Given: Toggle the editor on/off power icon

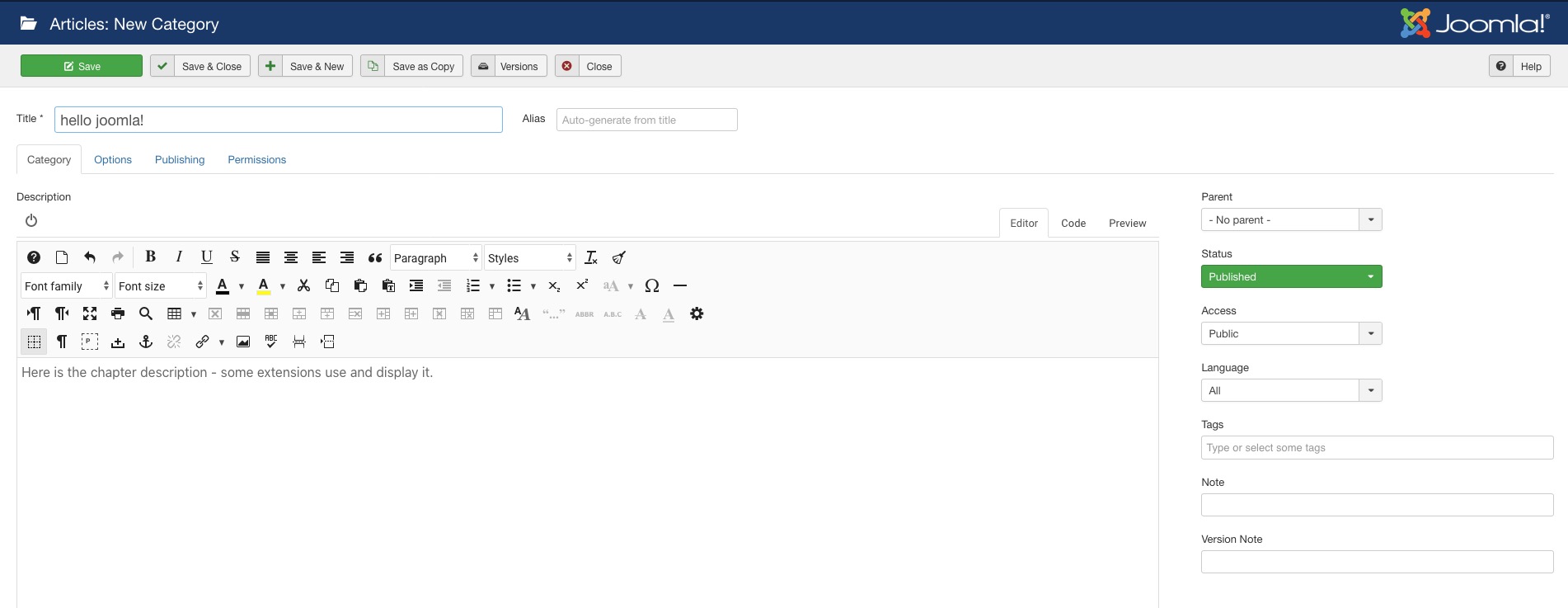Looking at the screenshot, I should point(31,220).
